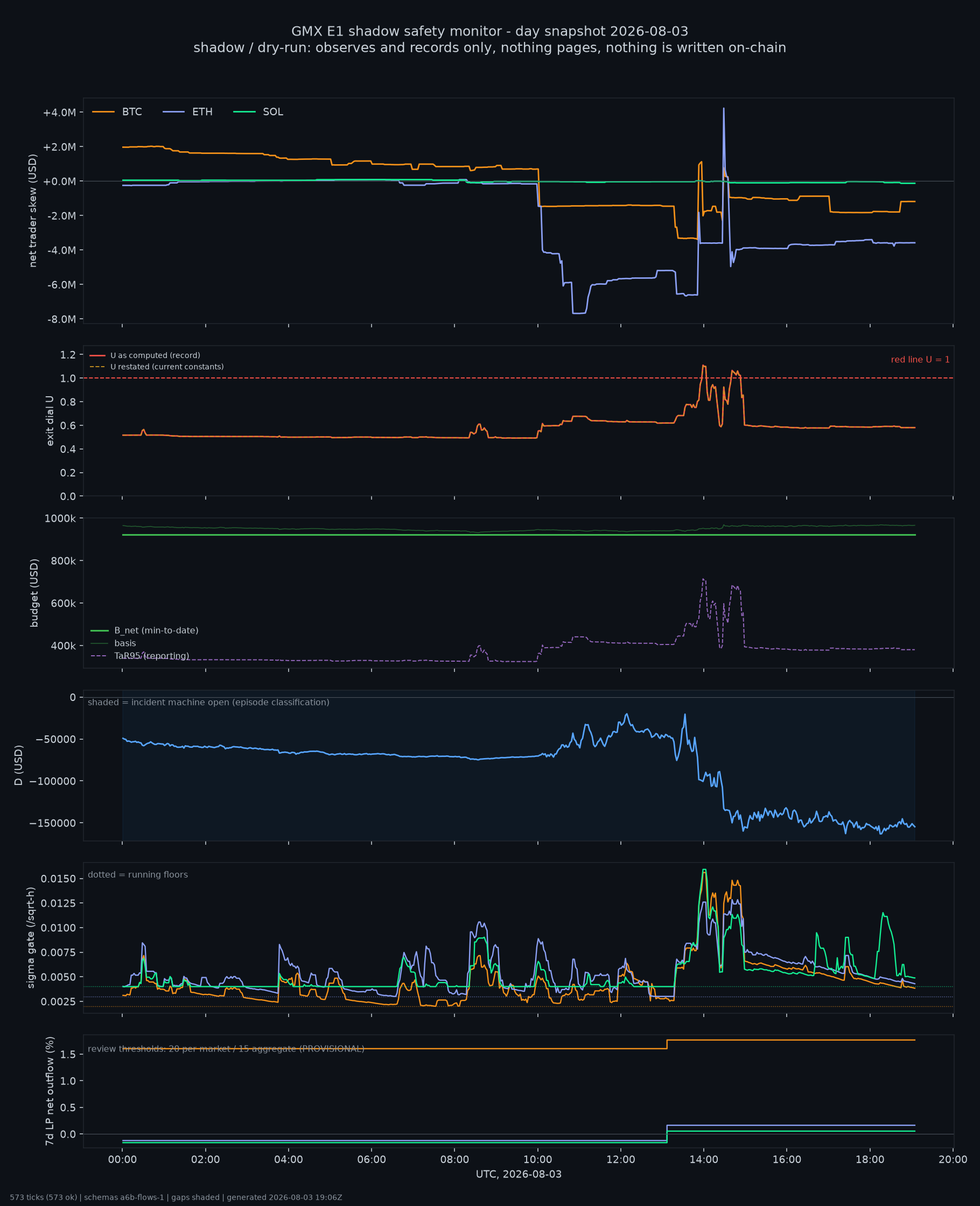Viewport: 980px width, 1206px height.
Task: Click the 1000k budget axis value
Action: (x=60, y=518)
